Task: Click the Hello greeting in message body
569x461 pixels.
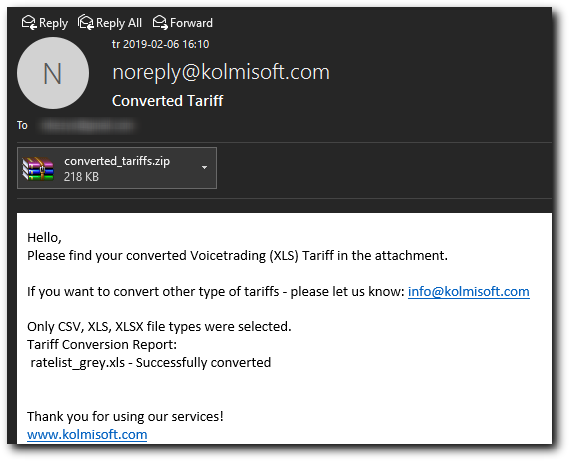Action: tap(44, 238)
